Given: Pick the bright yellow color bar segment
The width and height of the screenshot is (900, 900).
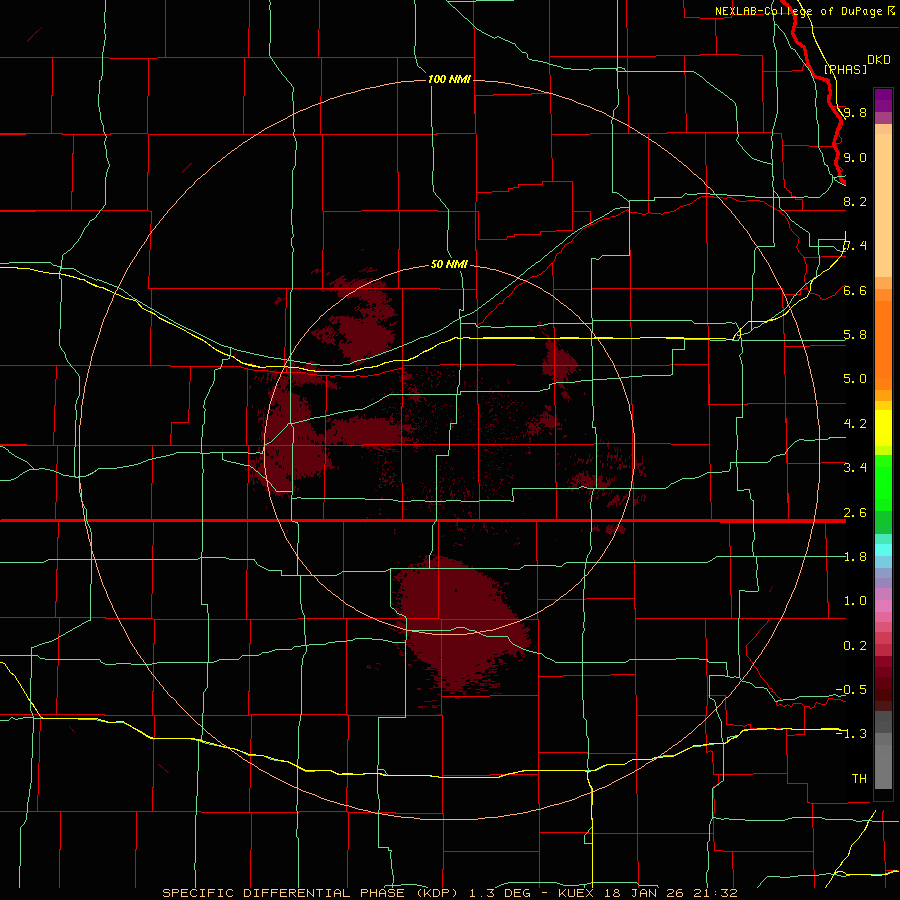Looking at the screenshot, I should point(883,428).
